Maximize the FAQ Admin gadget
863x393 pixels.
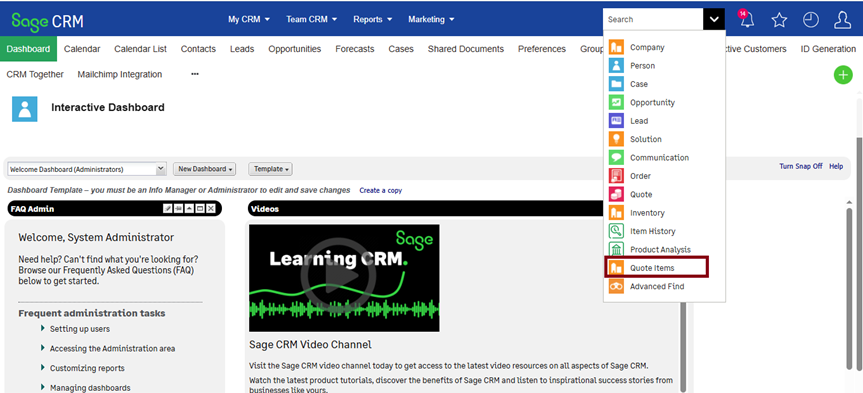tap(200, 209)
